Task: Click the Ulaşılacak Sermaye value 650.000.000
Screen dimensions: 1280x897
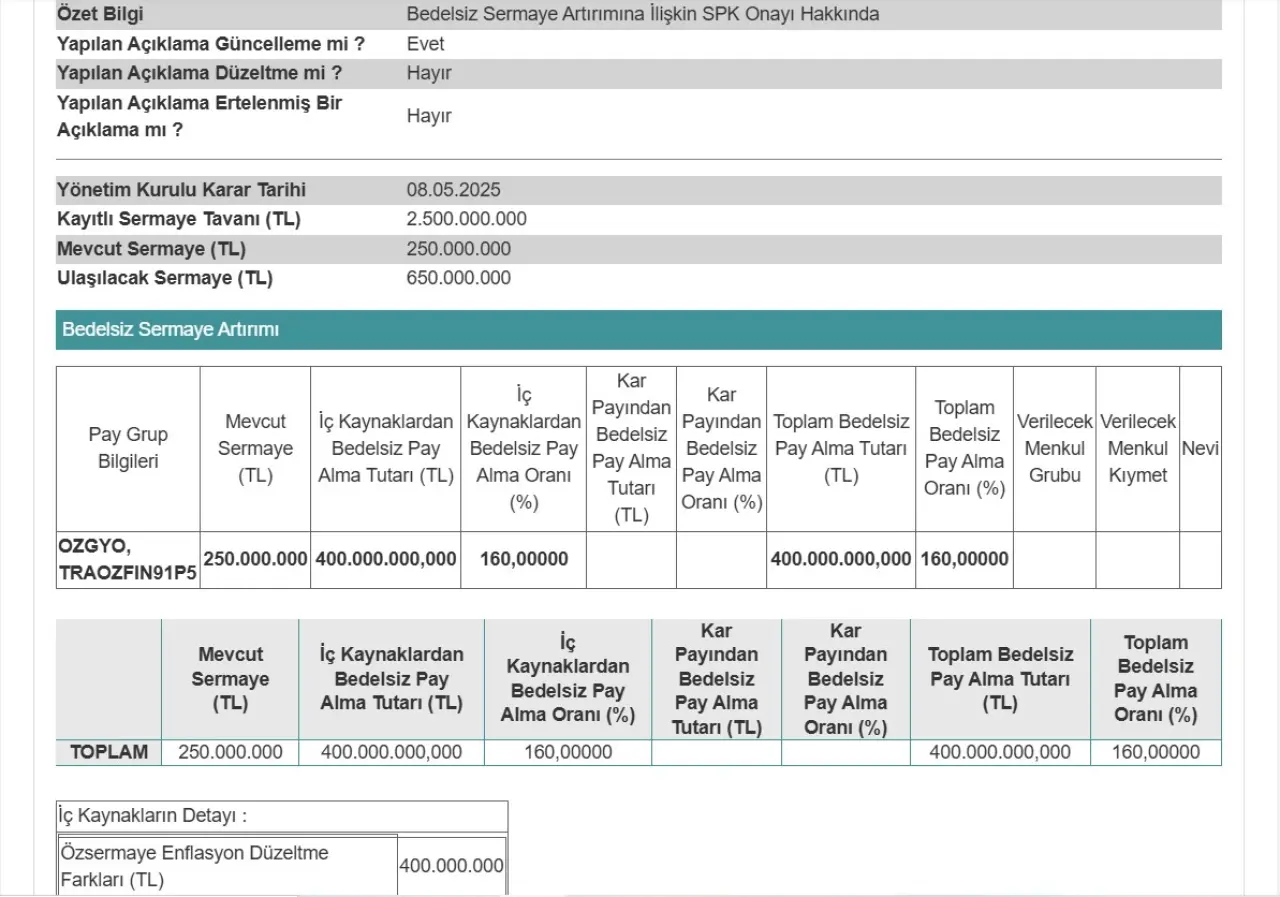Action: coord(458,278)
